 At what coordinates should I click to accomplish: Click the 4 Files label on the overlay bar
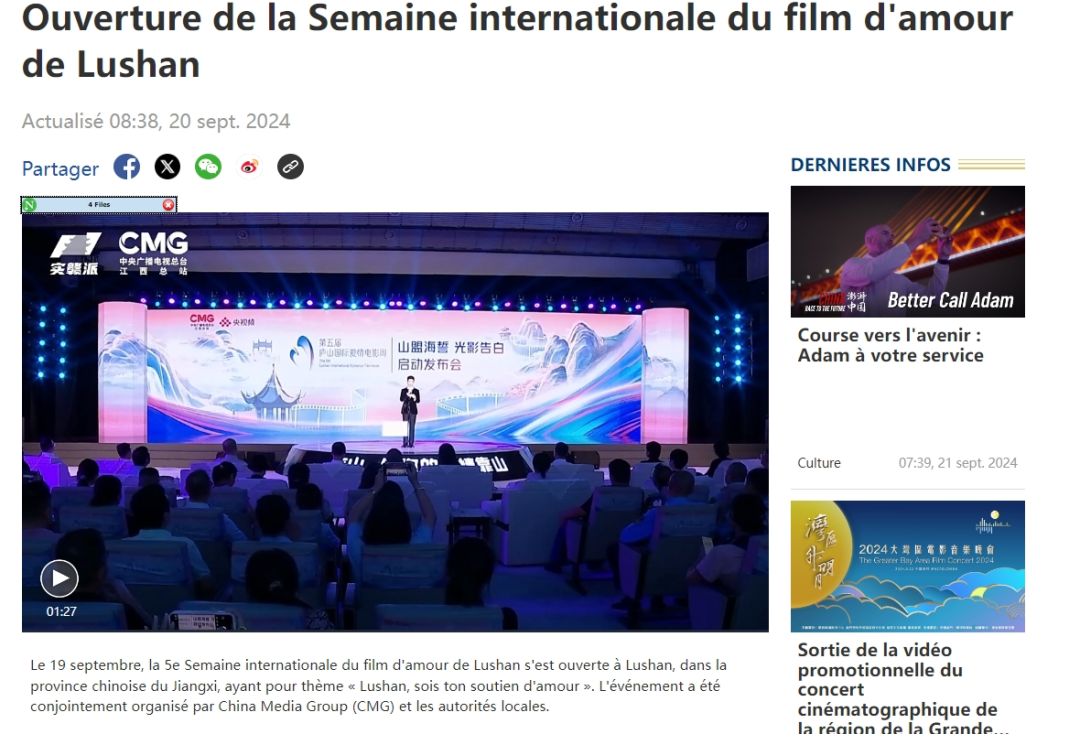pos(99,205)
